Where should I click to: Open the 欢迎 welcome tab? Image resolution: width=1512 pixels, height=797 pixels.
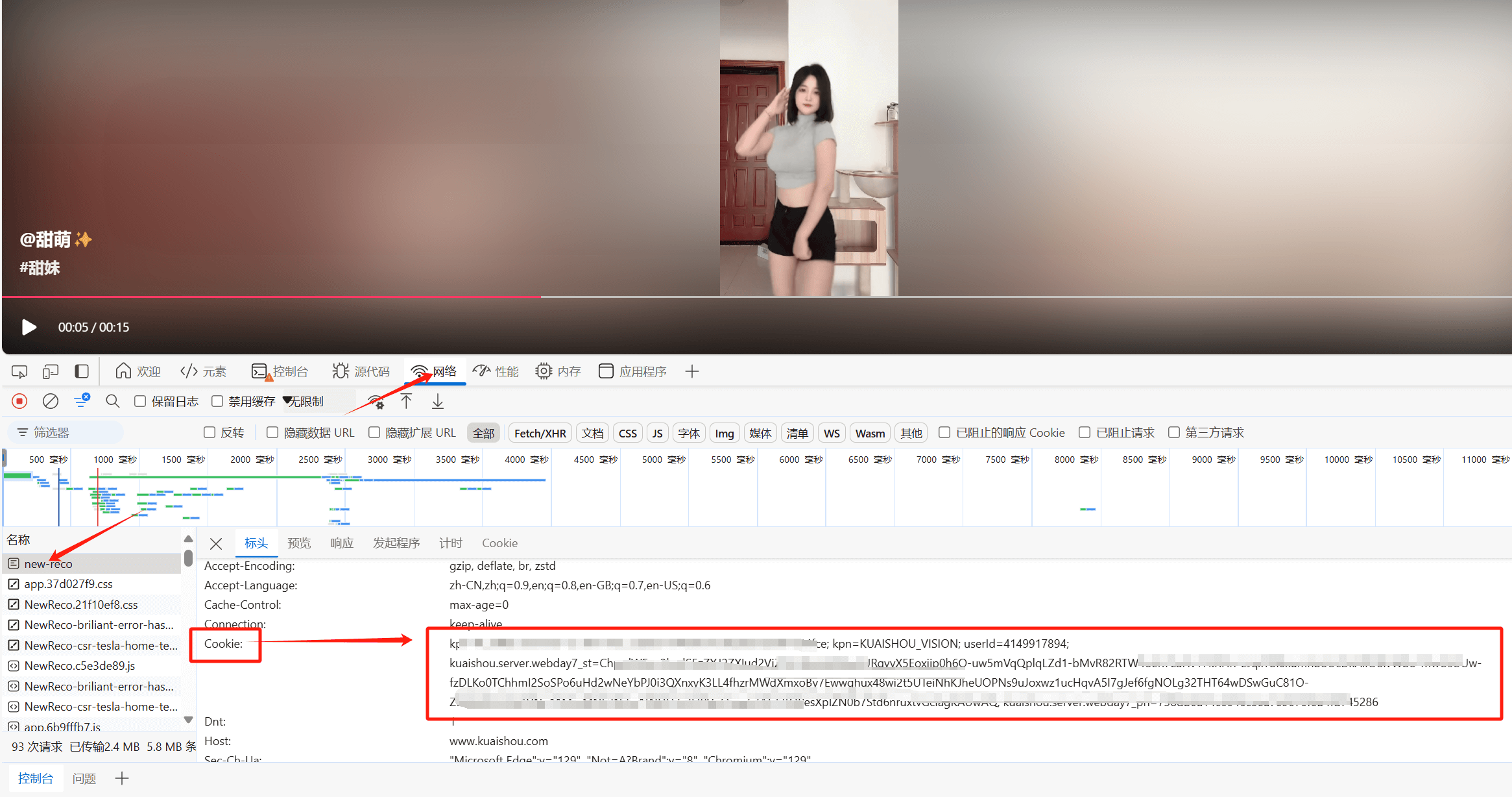[x=138, y=371]
